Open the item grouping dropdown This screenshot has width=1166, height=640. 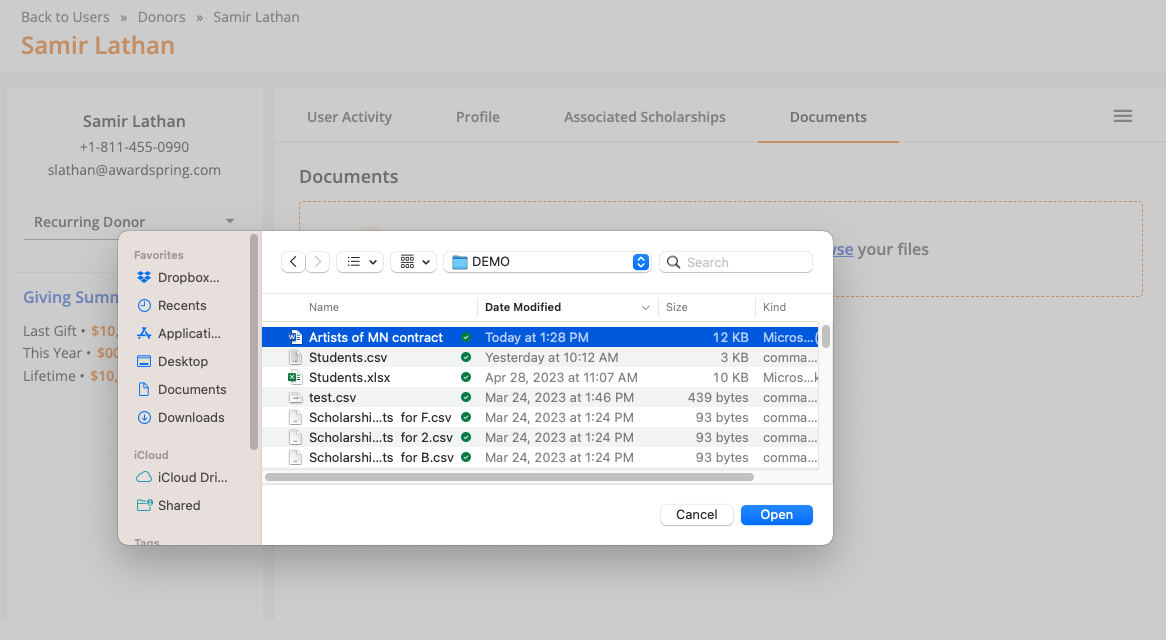point(413,261)
